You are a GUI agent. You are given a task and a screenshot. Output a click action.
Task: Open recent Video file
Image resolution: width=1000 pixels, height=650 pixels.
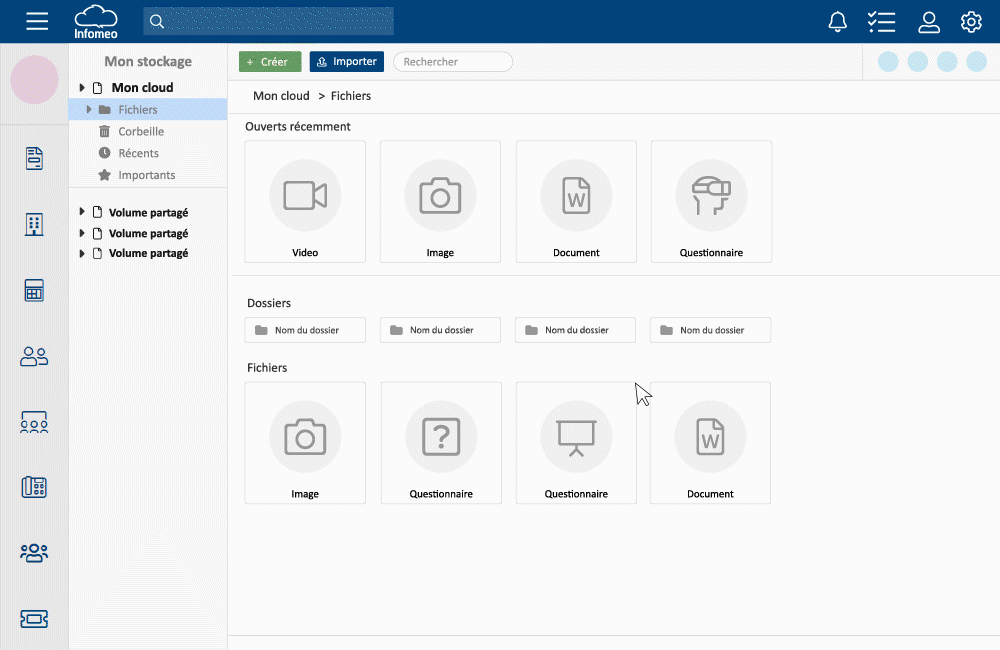tap(305, 202)
